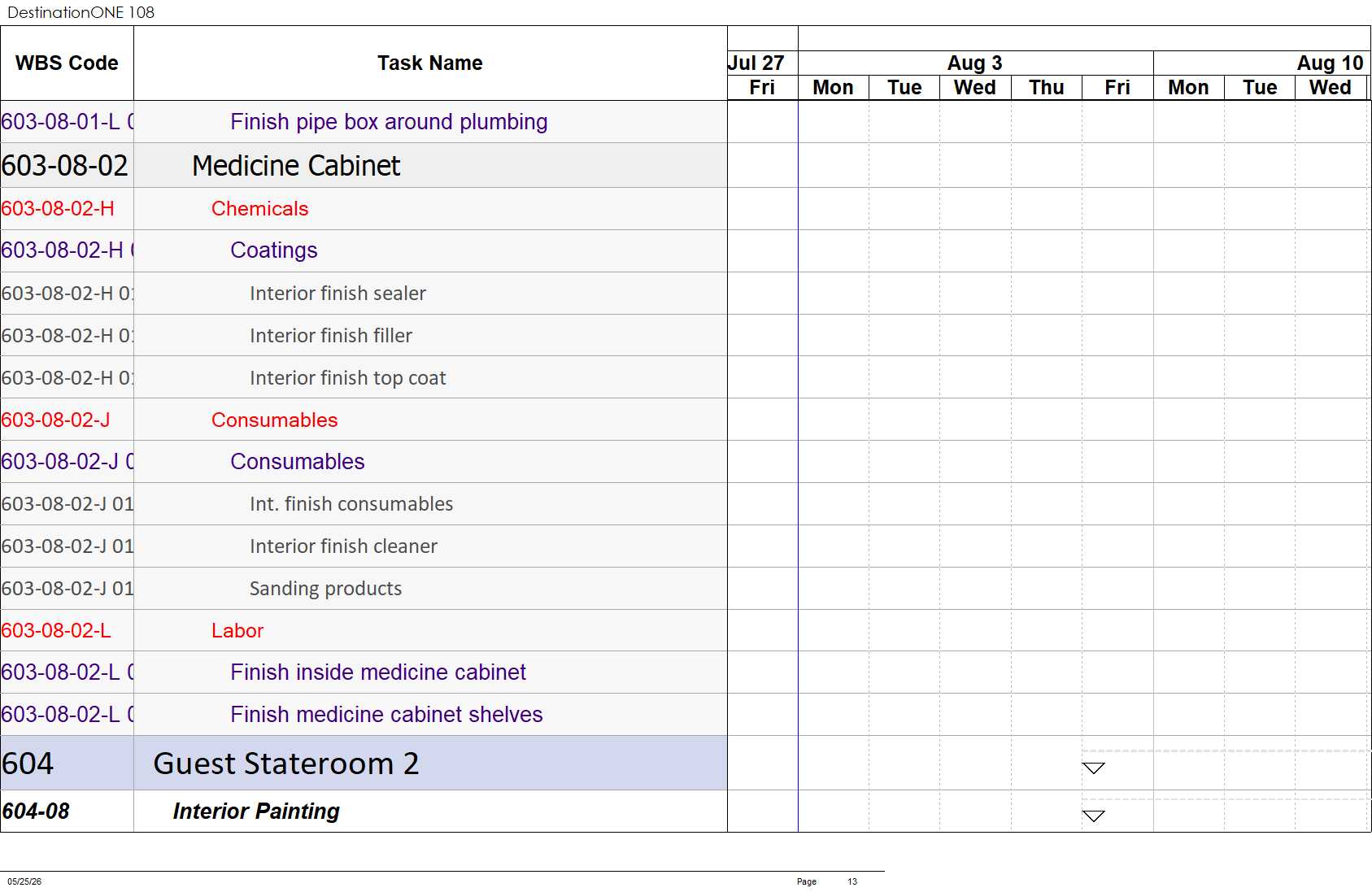
Task: Click the Guest Stateroom 2 summary marker
Action: (x=1093, y=768)
